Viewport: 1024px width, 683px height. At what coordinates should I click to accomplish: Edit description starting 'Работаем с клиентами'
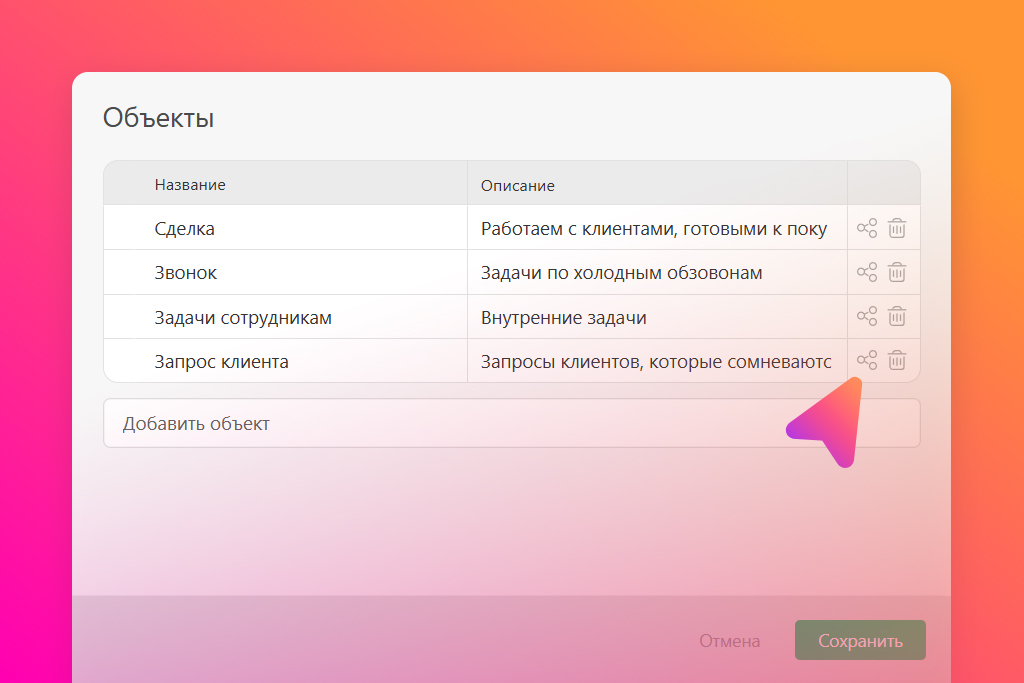coord(654,229)
